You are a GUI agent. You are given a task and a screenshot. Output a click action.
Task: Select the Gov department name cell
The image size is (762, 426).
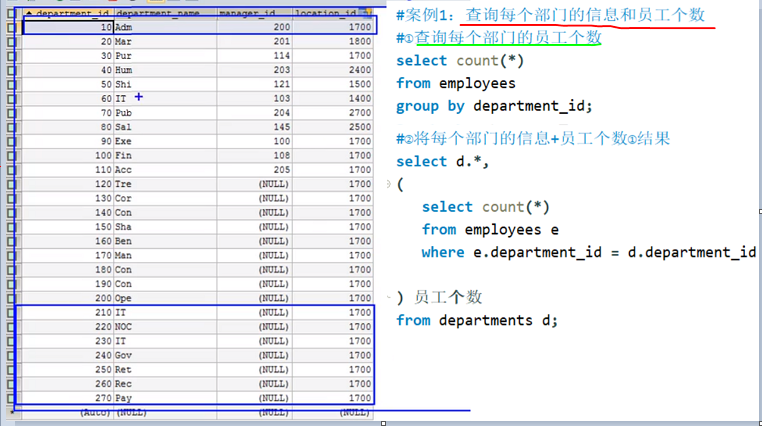point(165,356)
